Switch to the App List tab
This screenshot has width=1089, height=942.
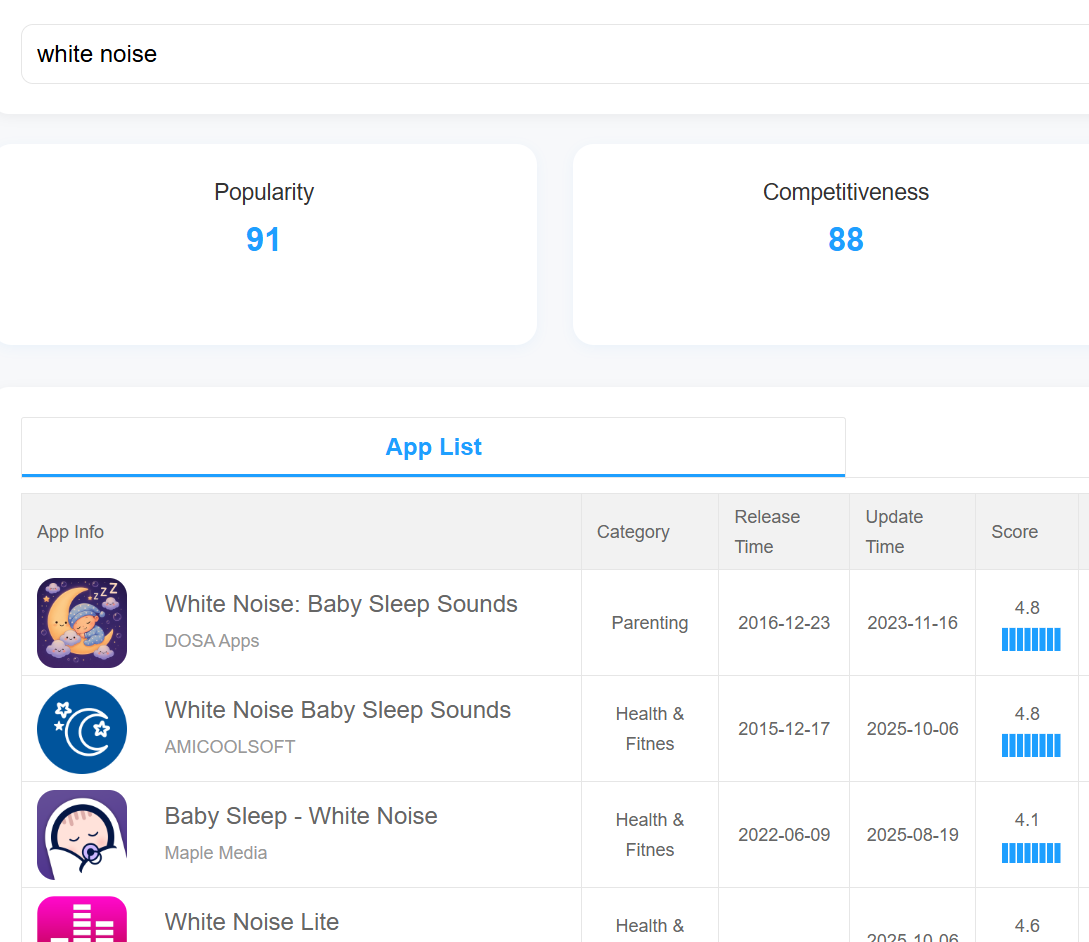(433, 447)
